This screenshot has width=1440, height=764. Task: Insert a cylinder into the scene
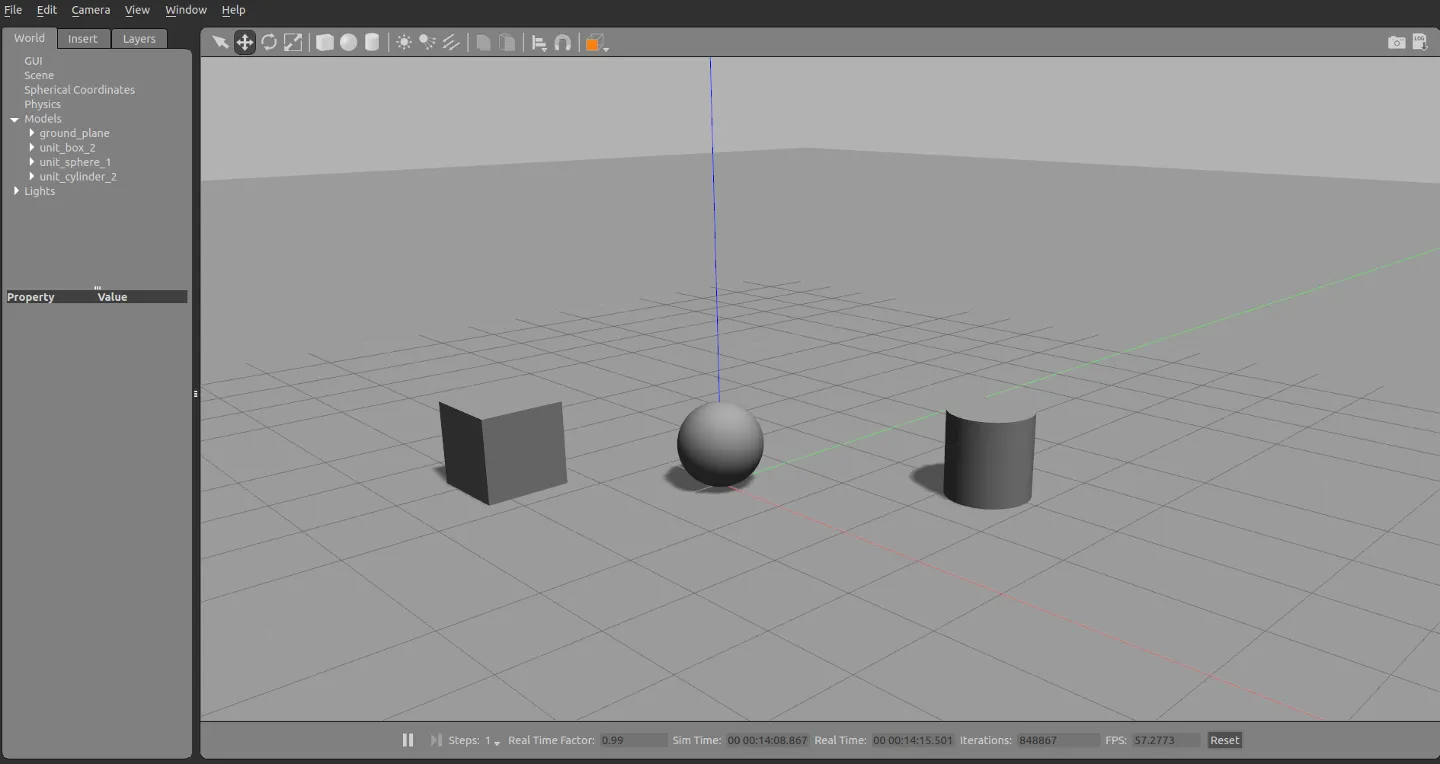372,42
